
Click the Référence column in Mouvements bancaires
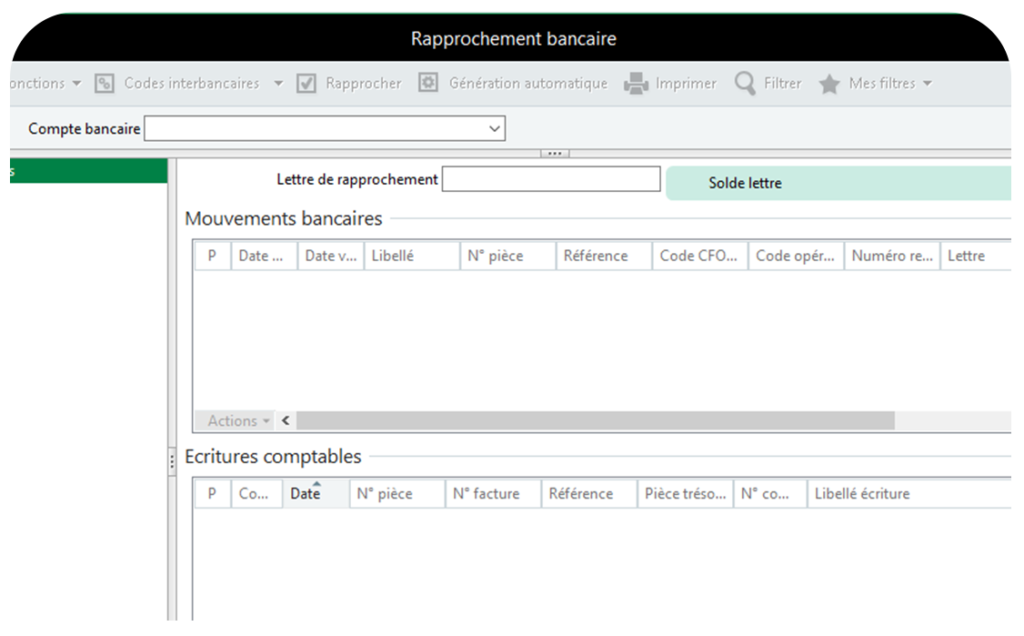(x=603, y=256)
